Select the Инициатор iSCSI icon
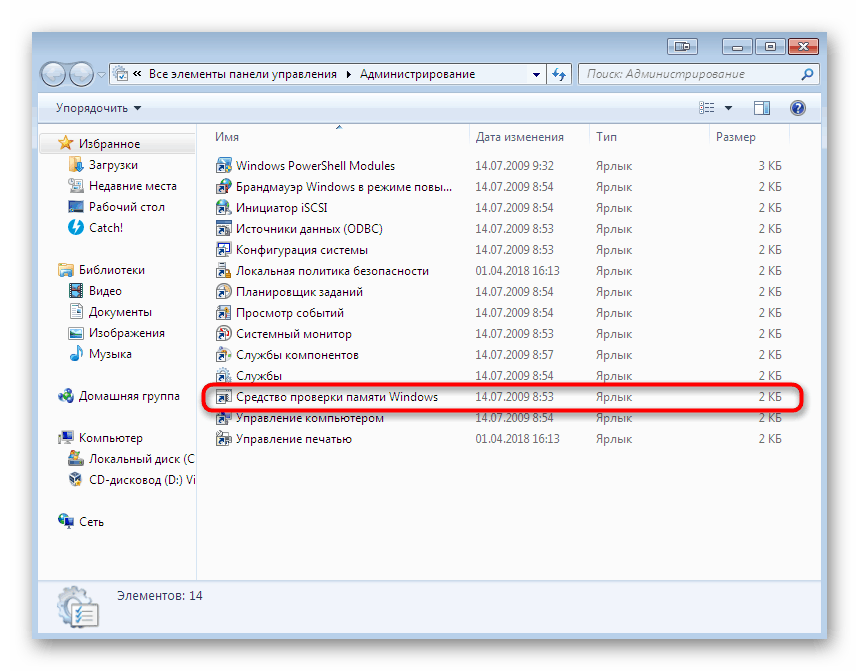Screen dimensions: 859x671 click(x=223, y=208)
